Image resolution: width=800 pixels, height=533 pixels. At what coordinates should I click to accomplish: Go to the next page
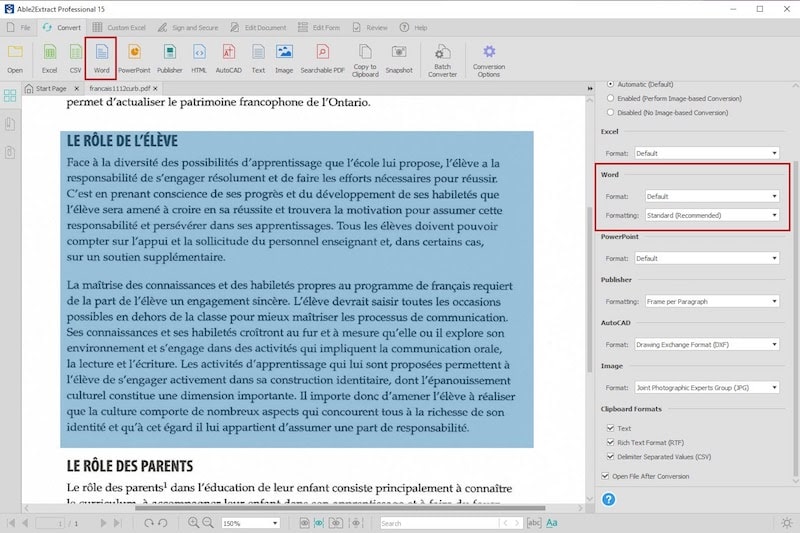[x=104, y=523]
